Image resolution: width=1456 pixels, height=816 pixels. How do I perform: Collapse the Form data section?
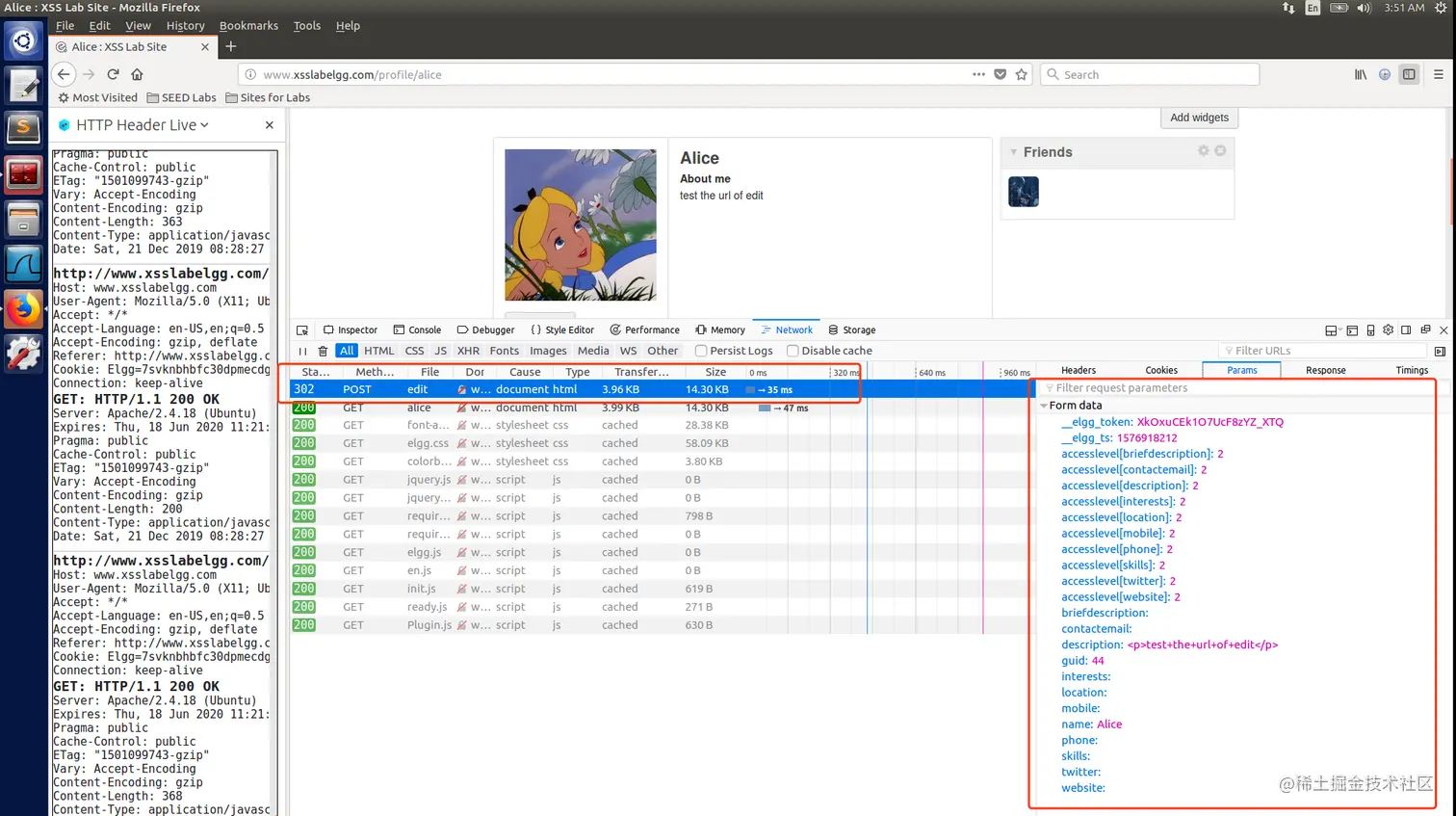point(1044,406)
